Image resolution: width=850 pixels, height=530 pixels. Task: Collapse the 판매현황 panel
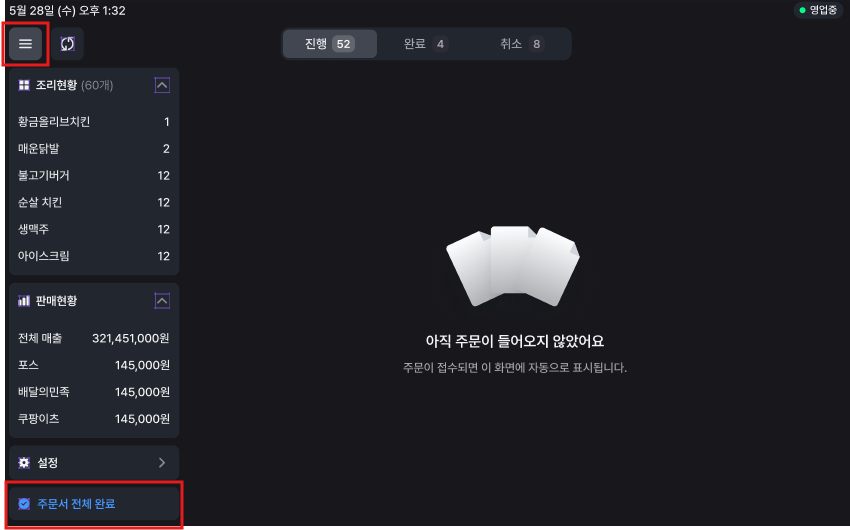click(162, 300)
